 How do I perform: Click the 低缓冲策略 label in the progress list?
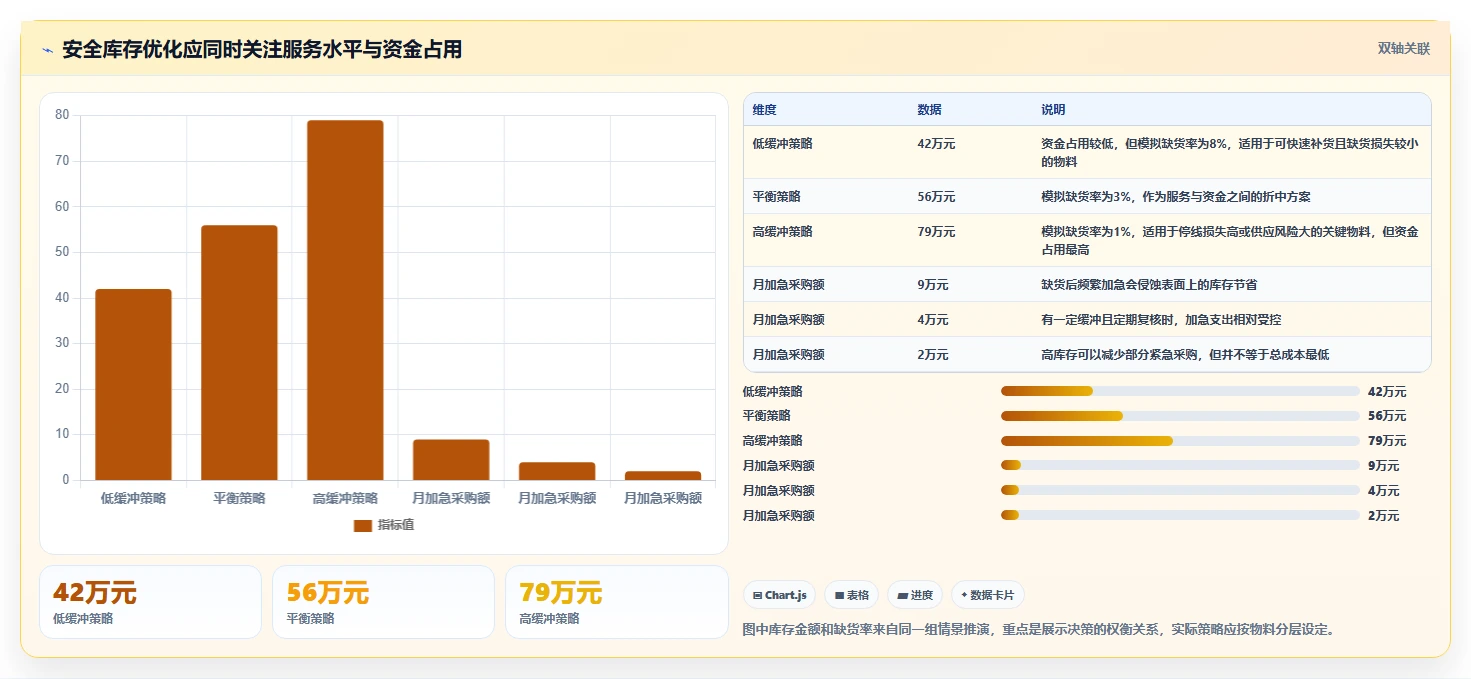[773, 391]
